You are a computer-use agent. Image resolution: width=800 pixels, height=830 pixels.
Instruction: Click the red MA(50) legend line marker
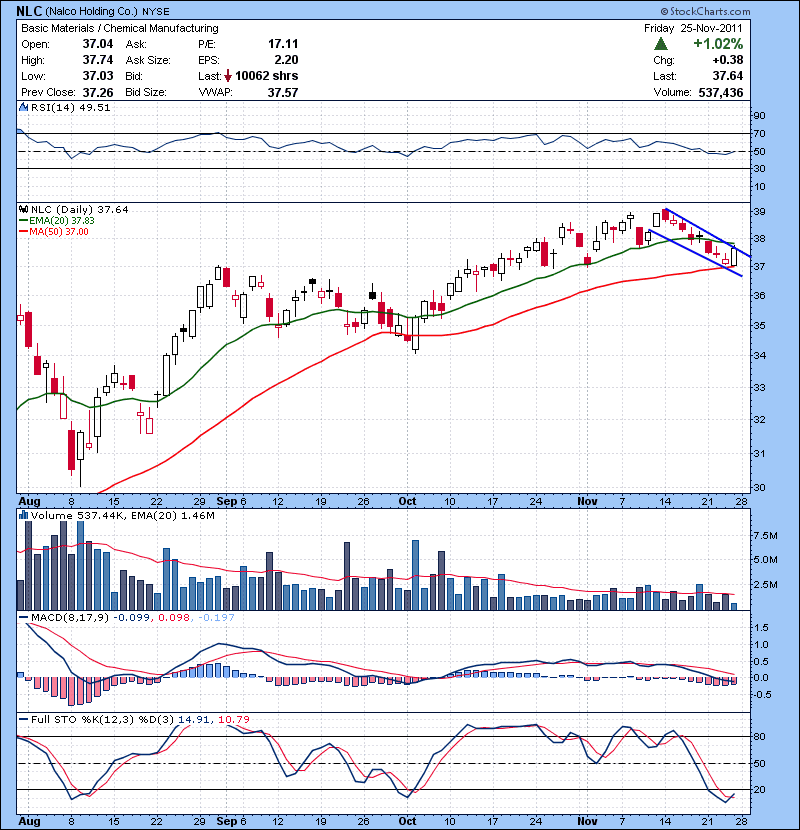pyautogui.click(x=23, y=232)
